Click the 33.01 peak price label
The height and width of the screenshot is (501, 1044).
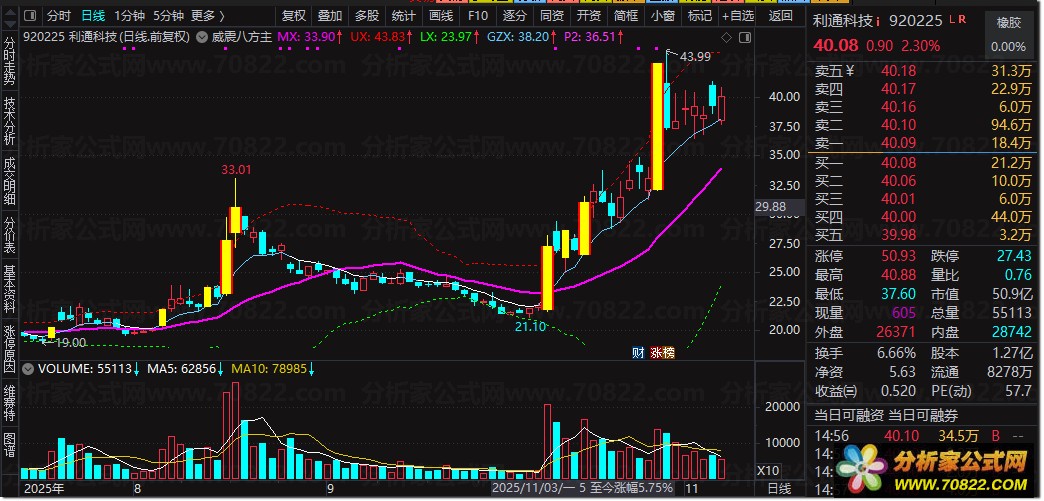click(237, 170)
